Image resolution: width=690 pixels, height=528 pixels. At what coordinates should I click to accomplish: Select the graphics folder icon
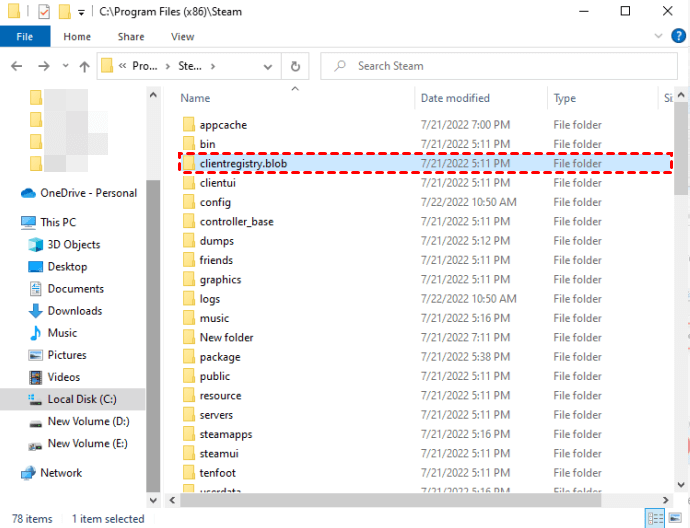pos(189,279)
